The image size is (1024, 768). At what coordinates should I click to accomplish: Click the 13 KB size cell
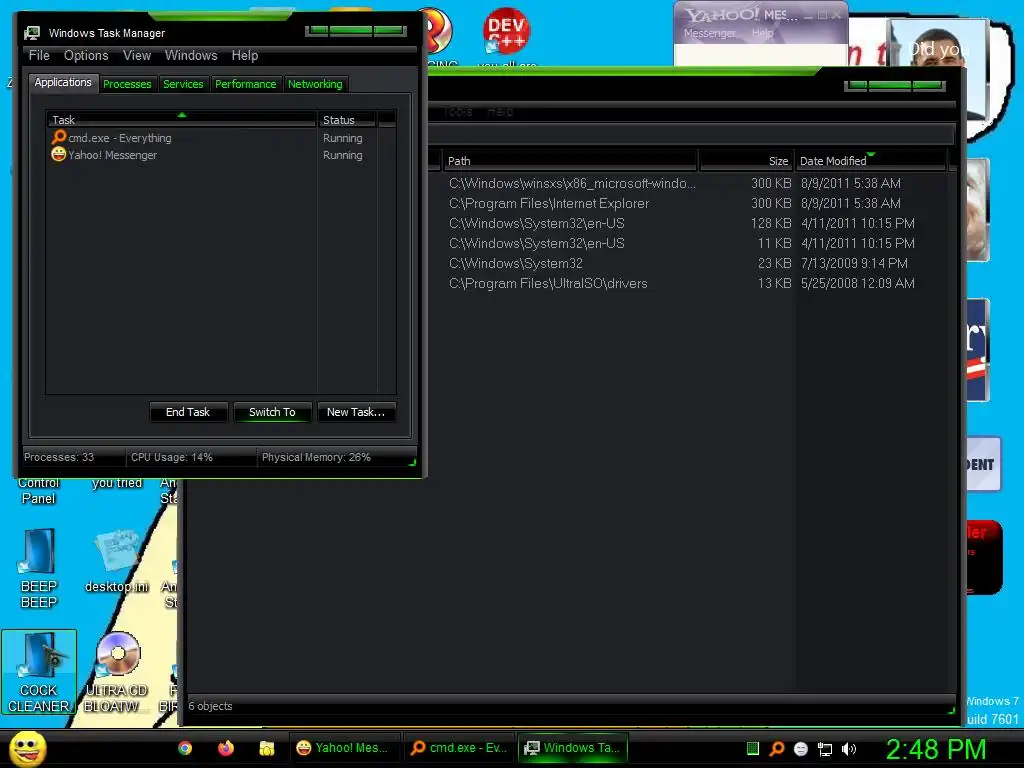point(775,283)
